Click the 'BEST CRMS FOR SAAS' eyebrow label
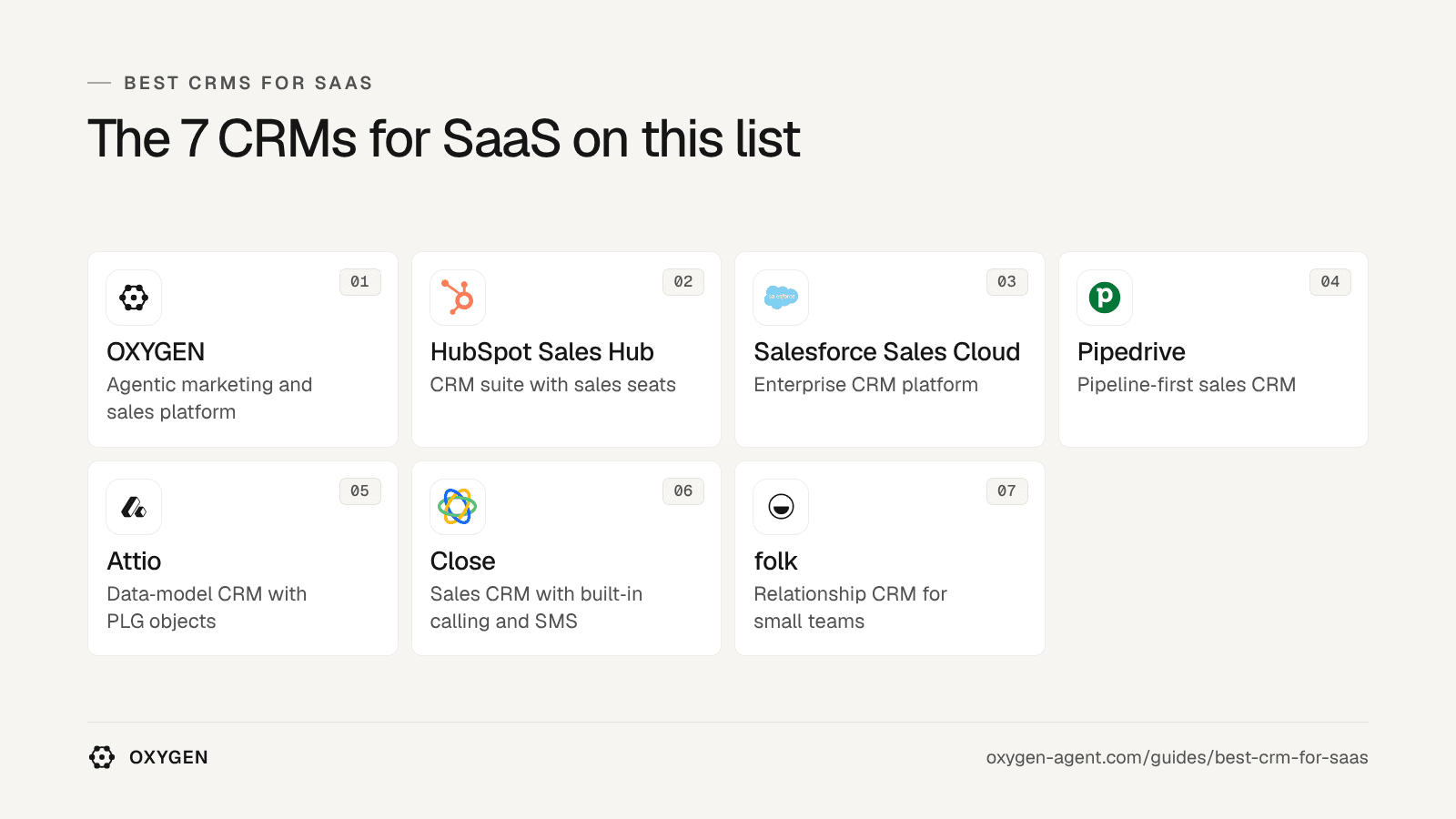Viewport: 1456px width, 819px height. (x=248, y=83)
